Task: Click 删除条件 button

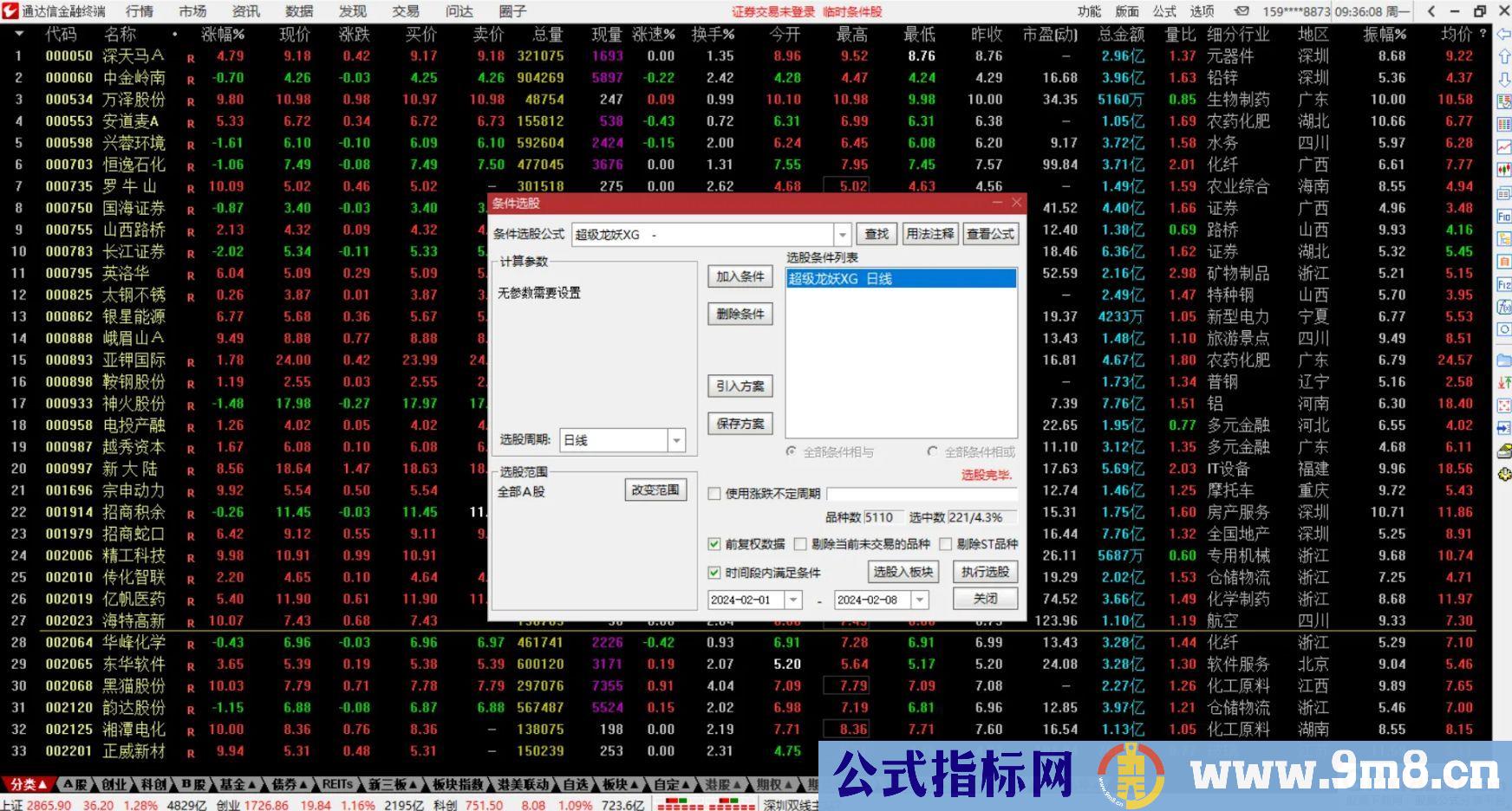Action: 740,314
